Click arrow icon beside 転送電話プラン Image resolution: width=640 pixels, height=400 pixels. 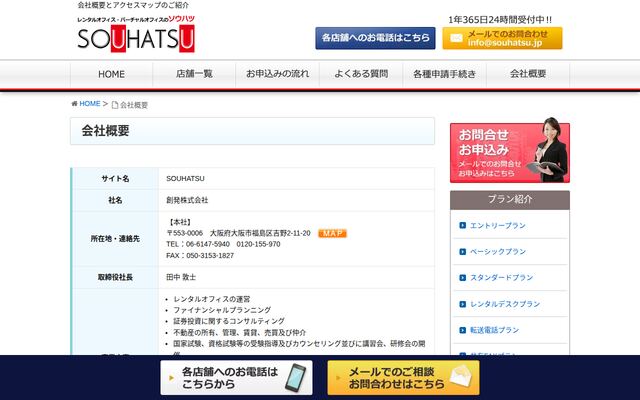coord(462,330)
